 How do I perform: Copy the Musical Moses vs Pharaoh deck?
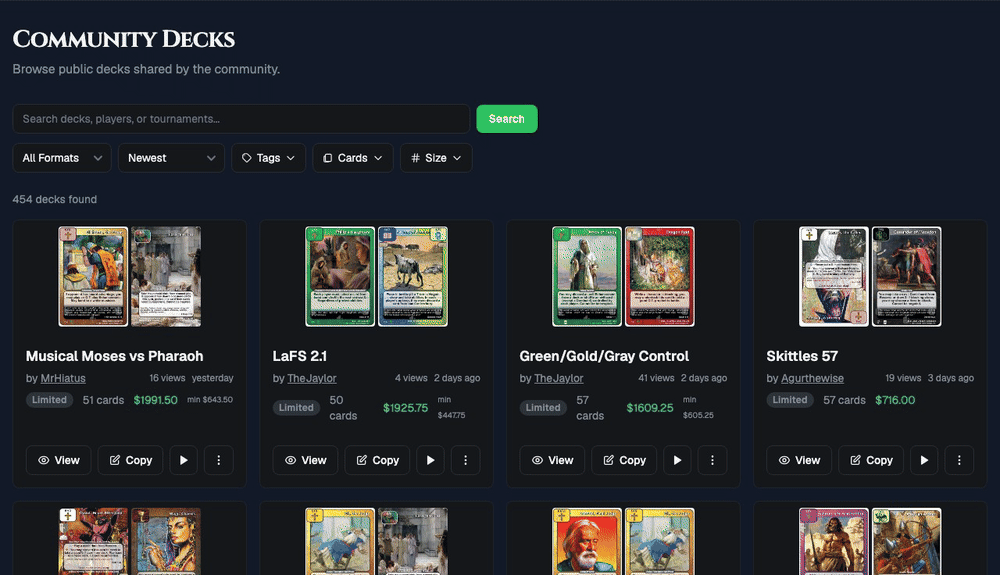pyautogui.click(x=130, y=460)
